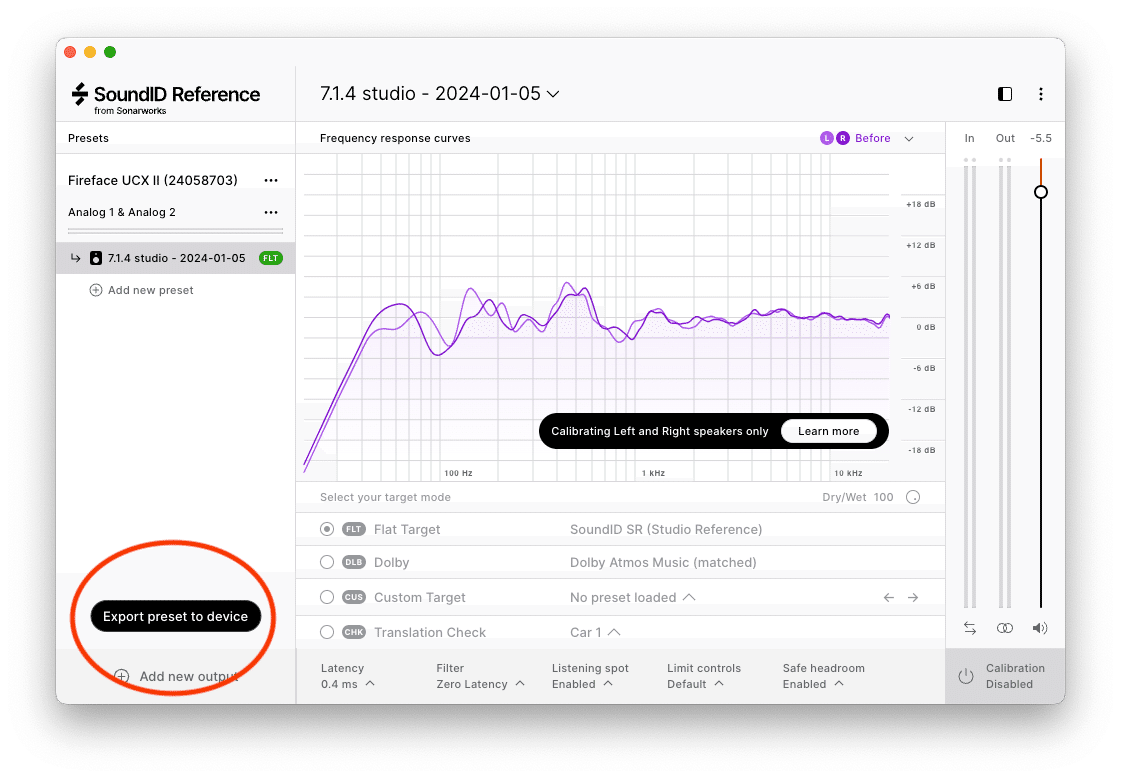This screenshot has height=778, width=1121.
Task: Click the Presets header label
Action: coord(88,138)
